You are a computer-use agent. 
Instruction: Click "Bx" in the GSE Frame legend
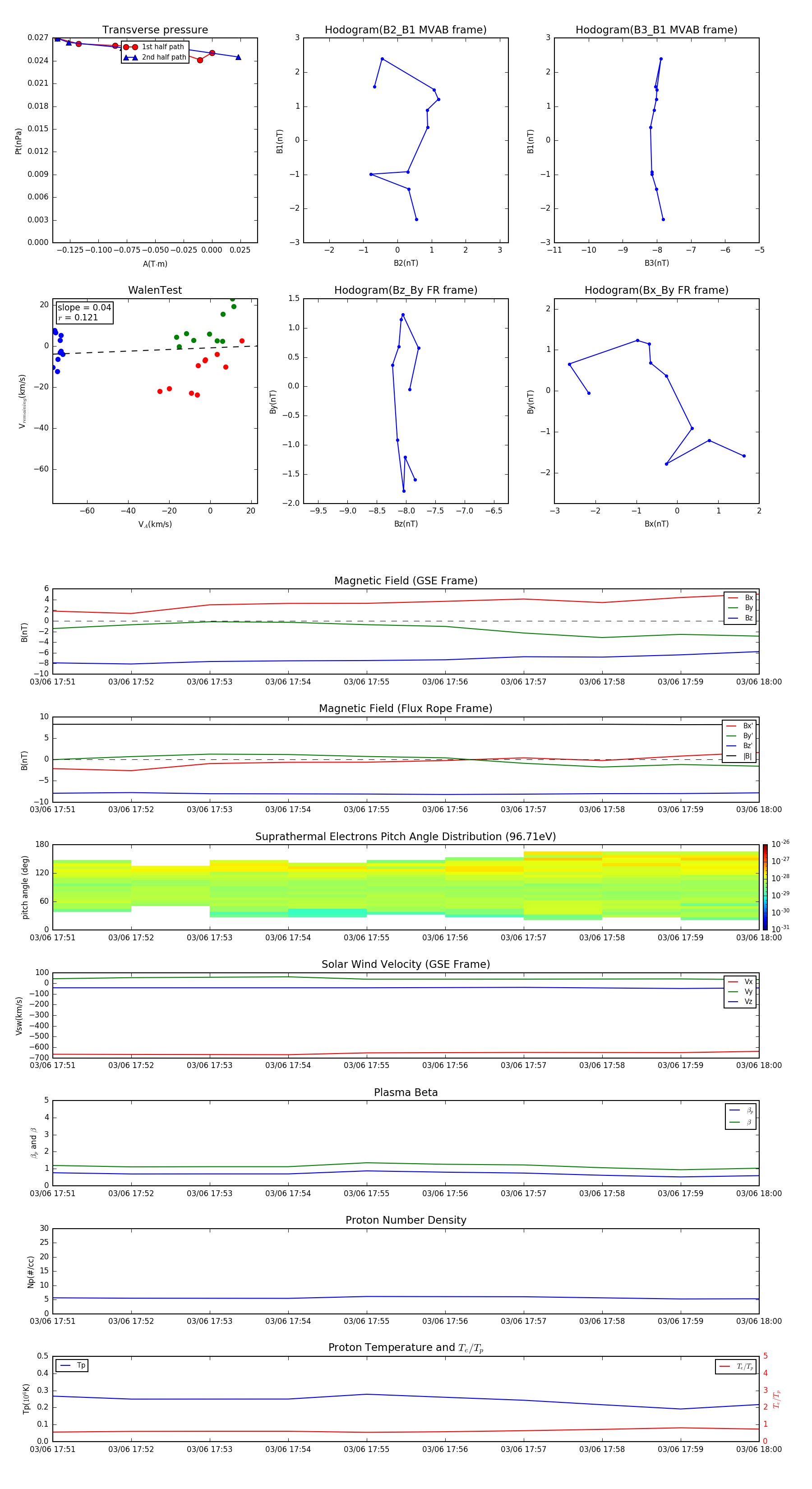[748, 598]
